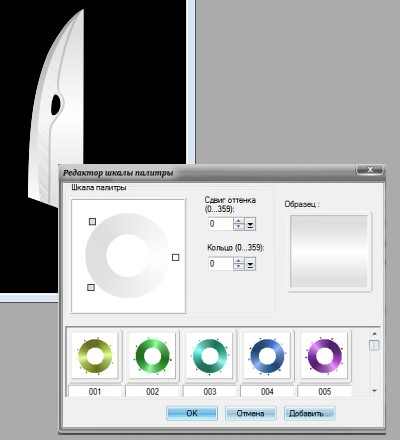The image size is (400, 440).
Task: Close the Редактор шкалы палитры dialog
Action: click(370, 170)
